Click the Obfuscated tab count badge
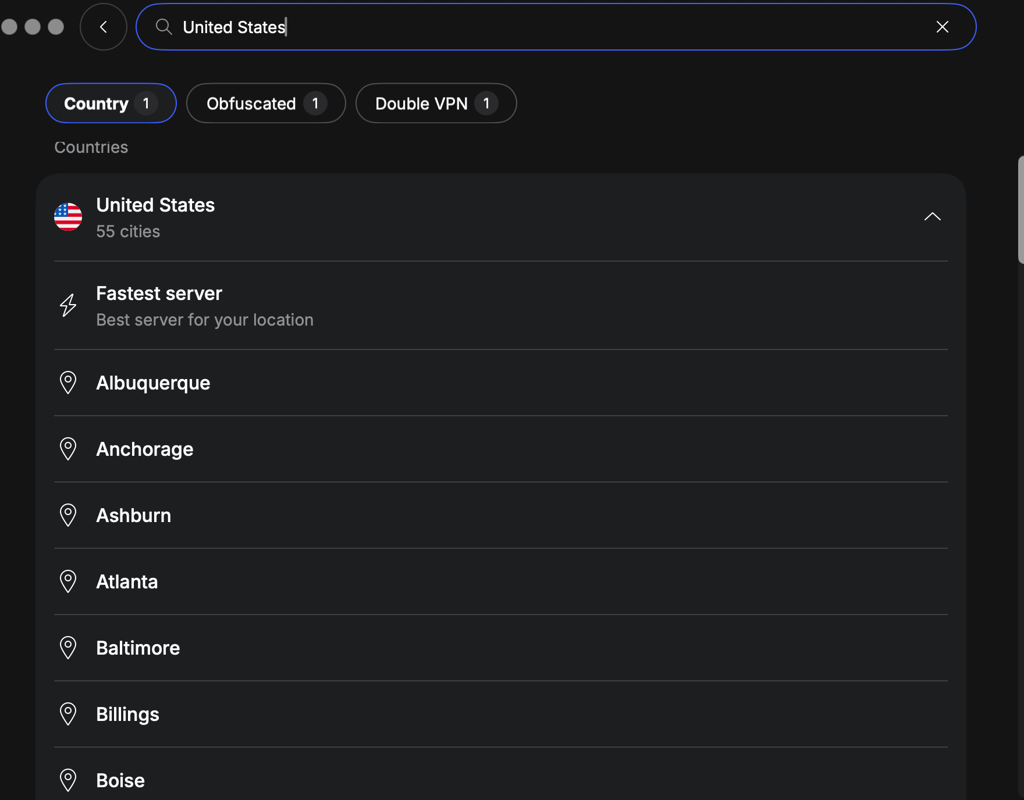The width and height of the screenshot is (1024, 800). [x=315, y=103]
